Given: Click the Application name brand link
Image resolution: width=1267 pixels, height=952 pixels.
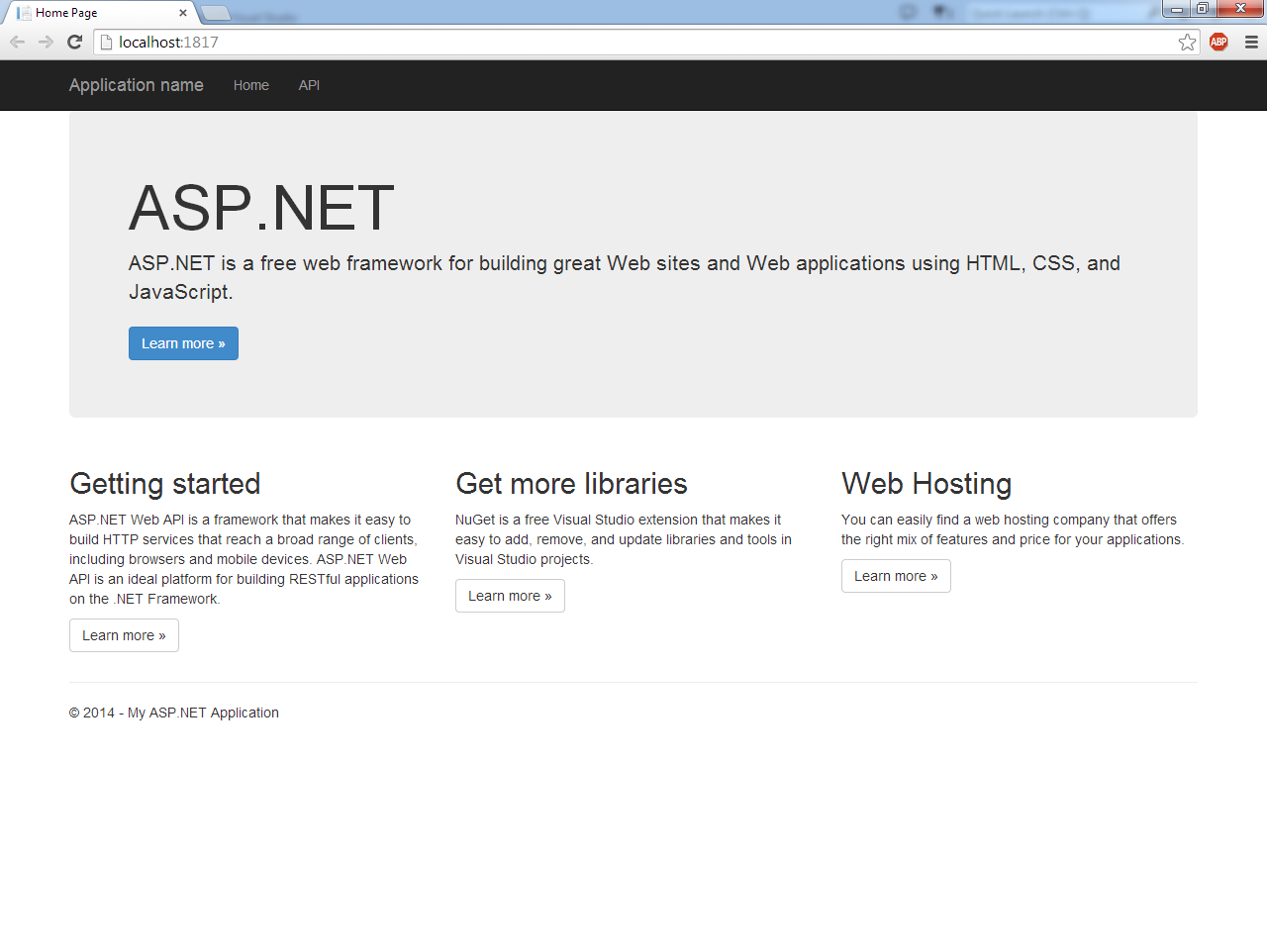Looking at the screenshot, I should (x=136, y=85).
